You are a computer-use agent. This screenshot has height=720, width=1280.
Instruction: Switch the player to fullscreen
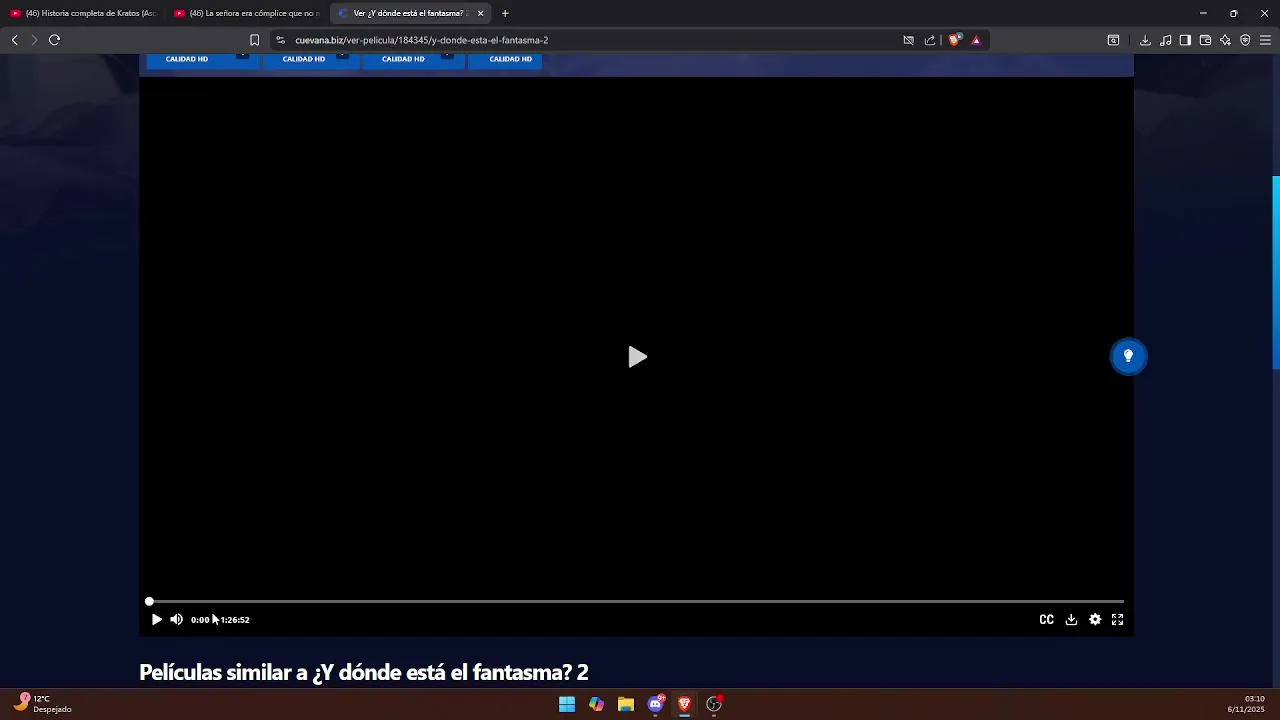coord(1118,620)
